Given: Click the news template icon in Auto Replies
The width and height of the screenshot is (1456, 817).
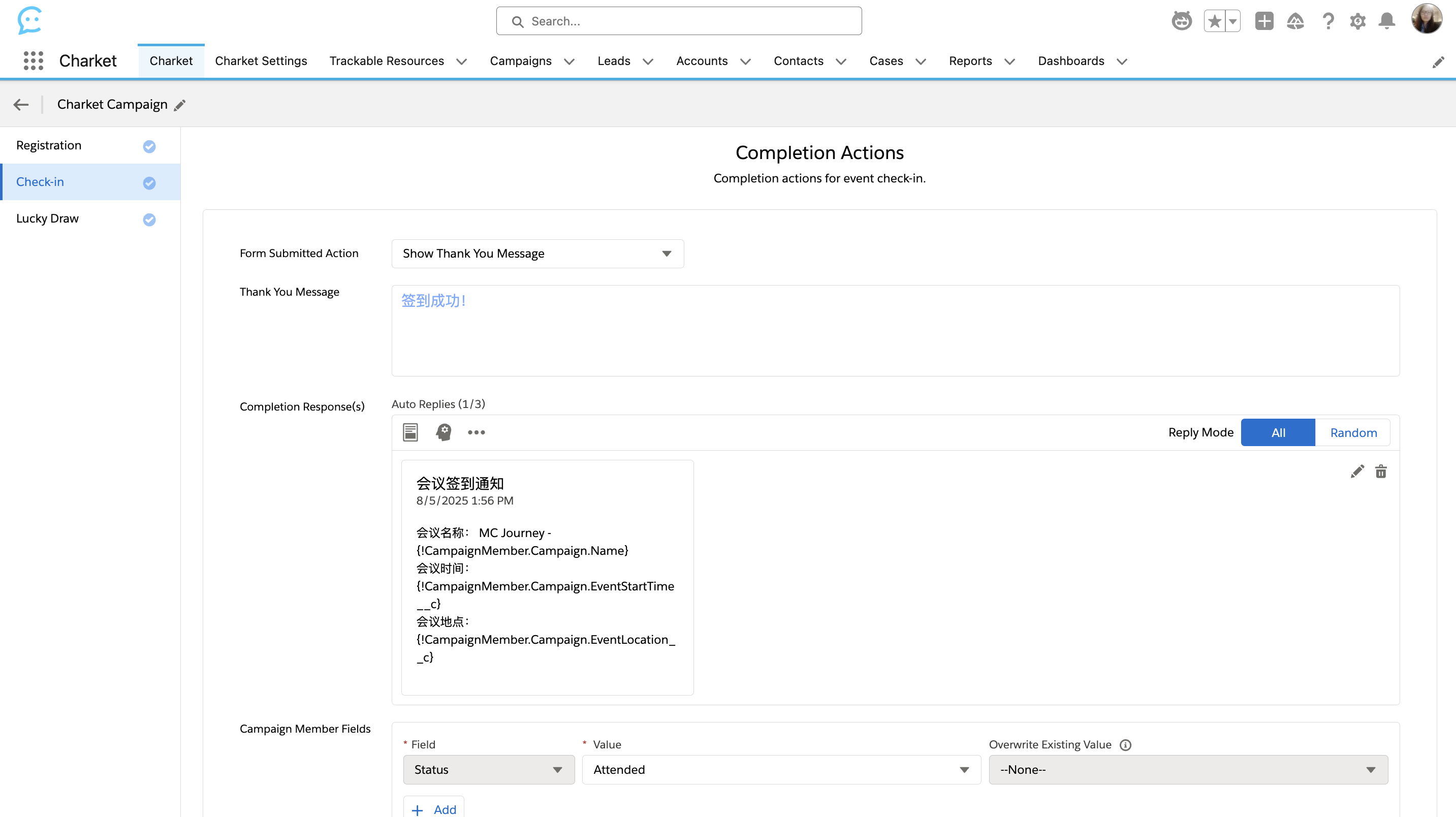Looking at the screenshot, I should tap(410, 432).
